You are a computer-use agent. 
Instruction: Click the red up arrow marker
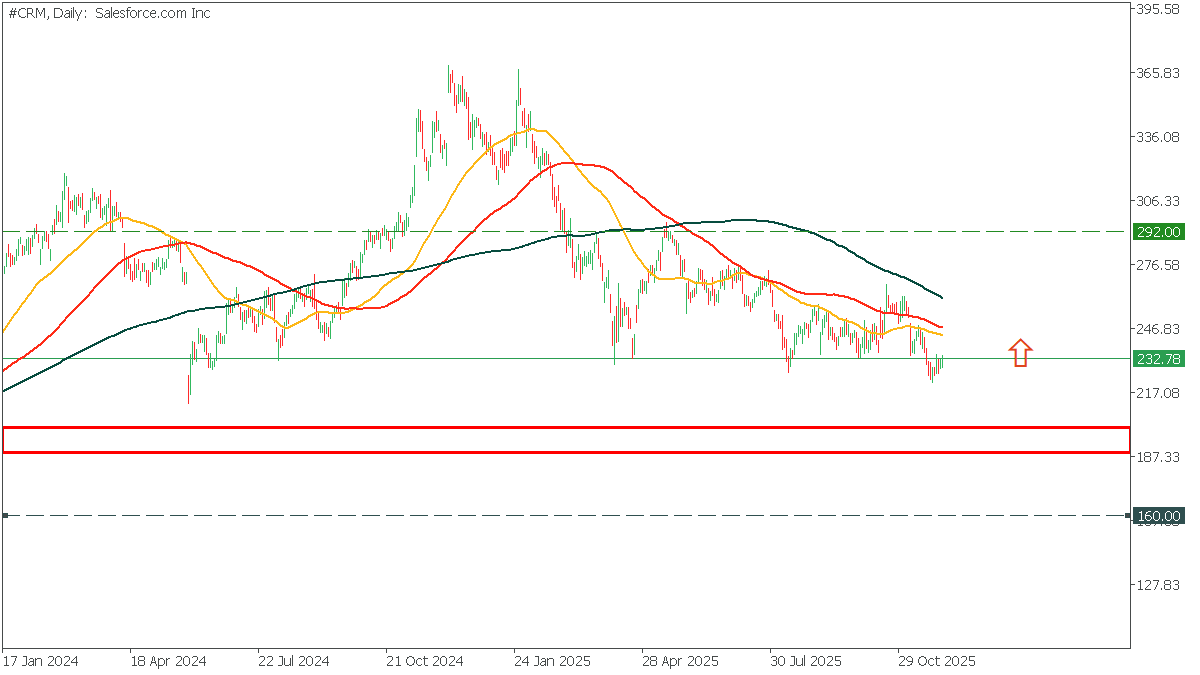[x=1020, y=352]
